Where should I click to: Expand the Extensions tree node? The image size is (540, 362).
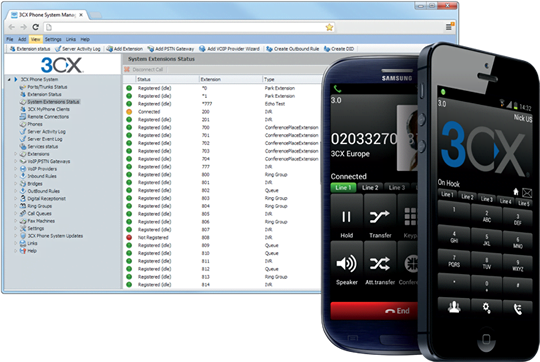[15, 154]
